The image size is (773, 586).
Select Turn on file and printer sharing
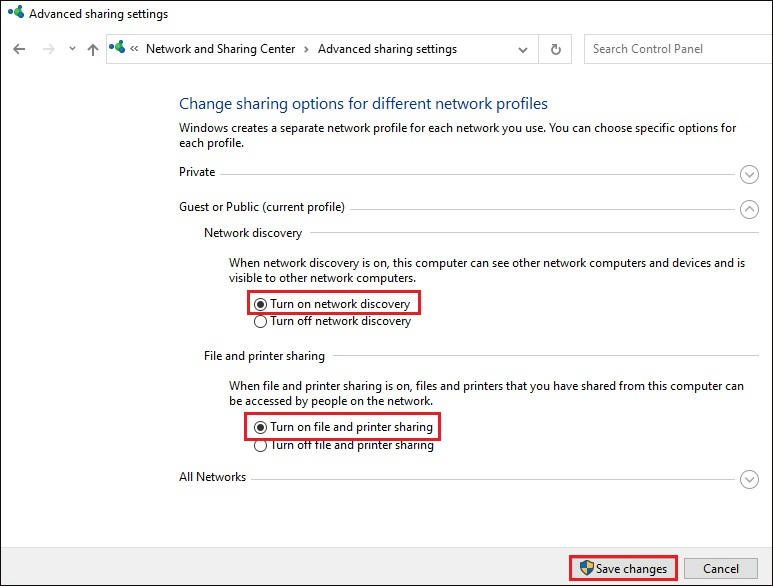point(343,427)
